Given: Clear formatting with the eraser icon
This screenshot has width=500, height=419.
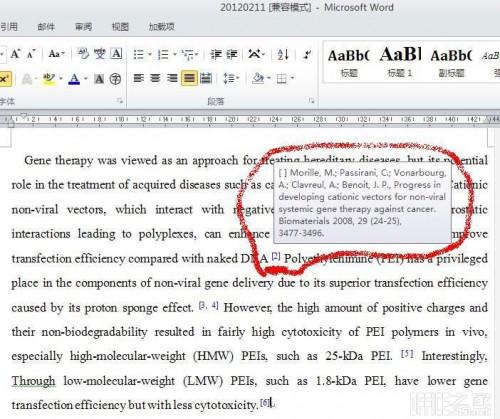Looking at the screenshot, I should click(x=83, y=54).
